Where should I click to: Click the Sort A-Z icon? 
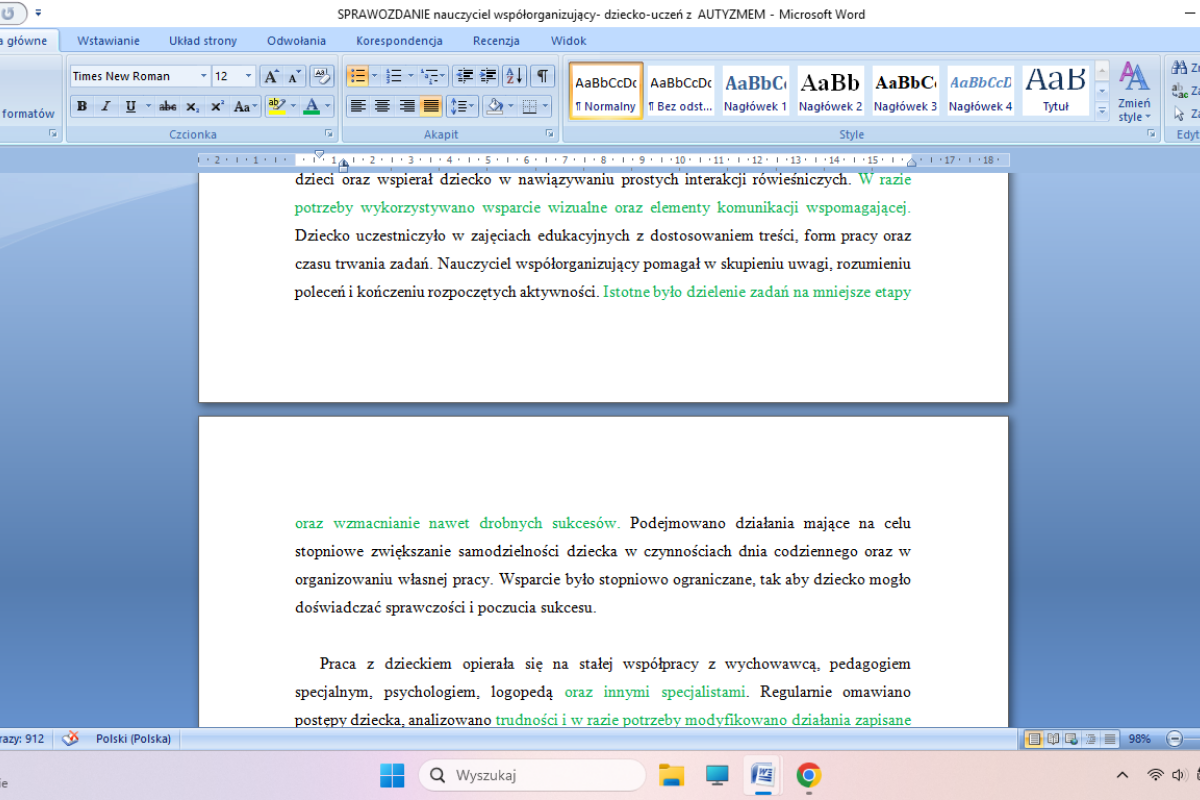click(x=514, y=76)
